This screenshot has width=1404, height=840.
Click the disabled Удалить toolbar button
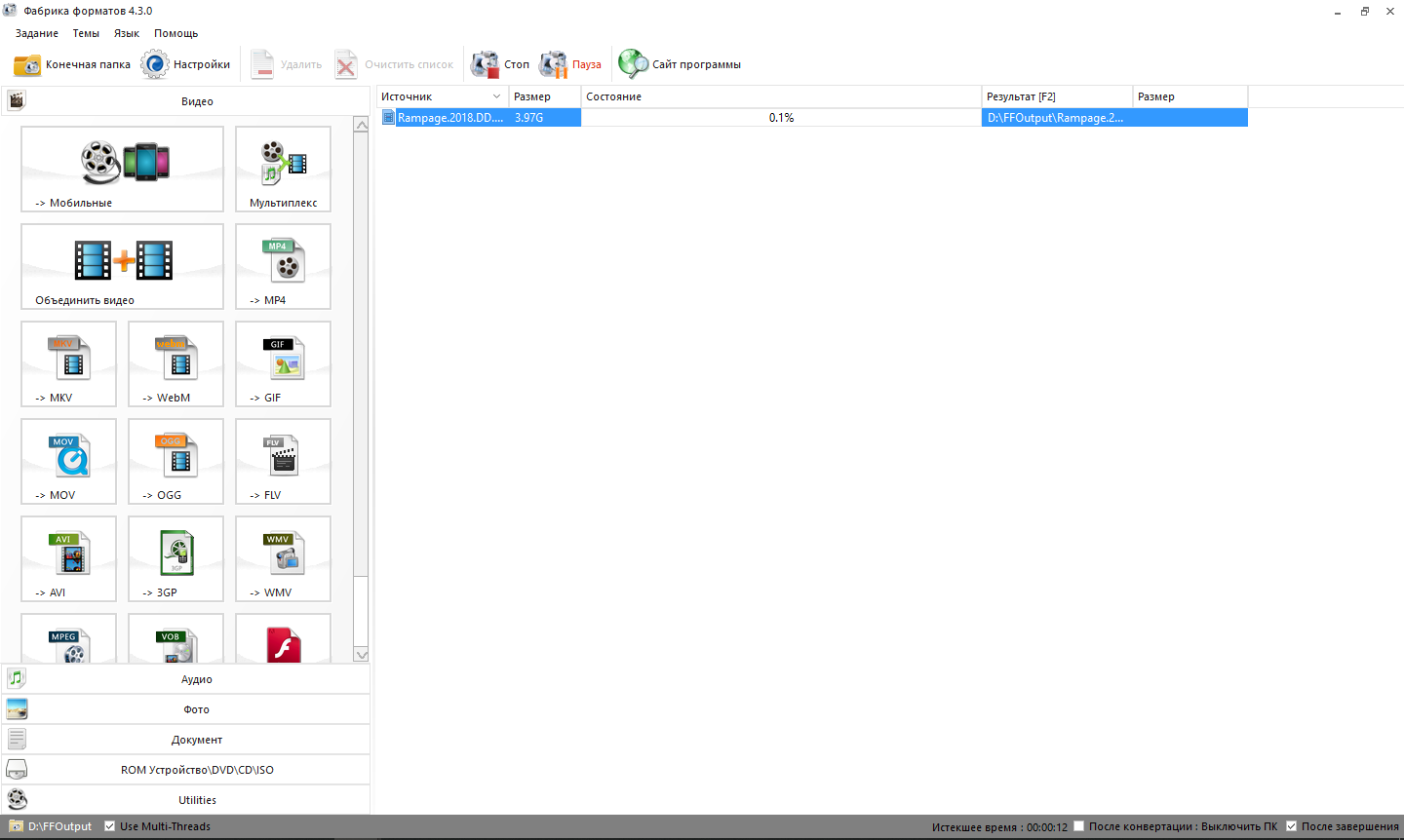click(x=287, y=64)
